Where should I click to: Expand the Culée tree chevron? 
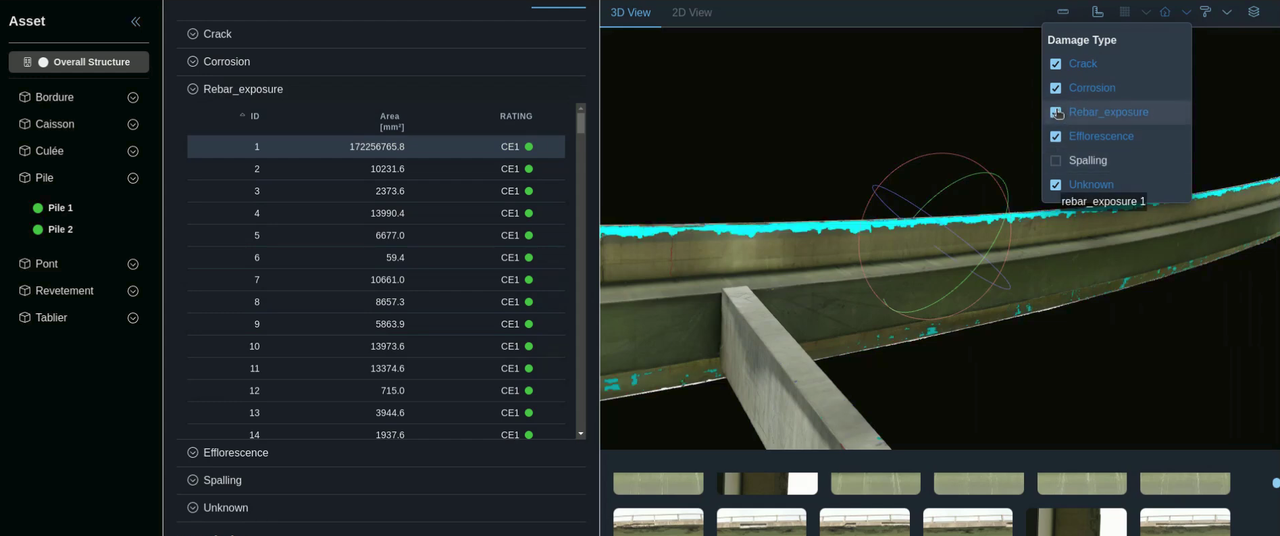pos(133,152)
